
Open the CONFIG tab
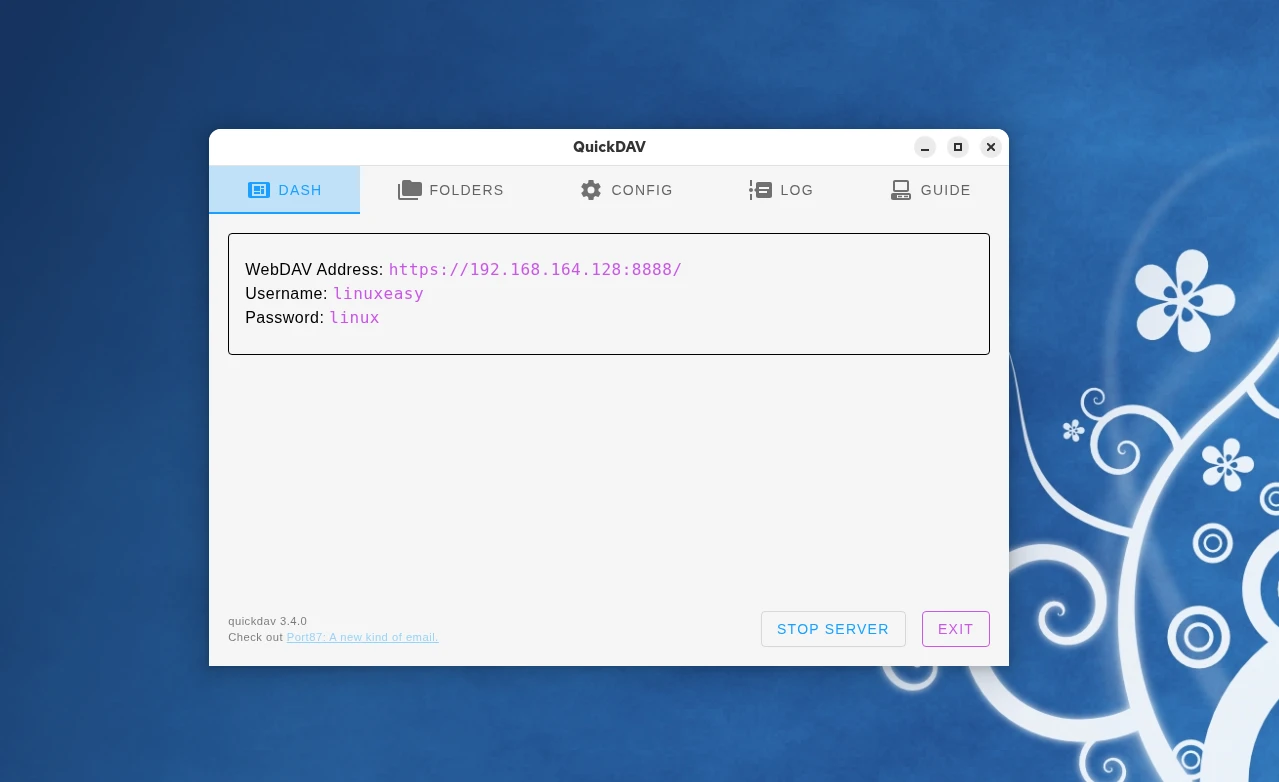[x=626, y=190]
